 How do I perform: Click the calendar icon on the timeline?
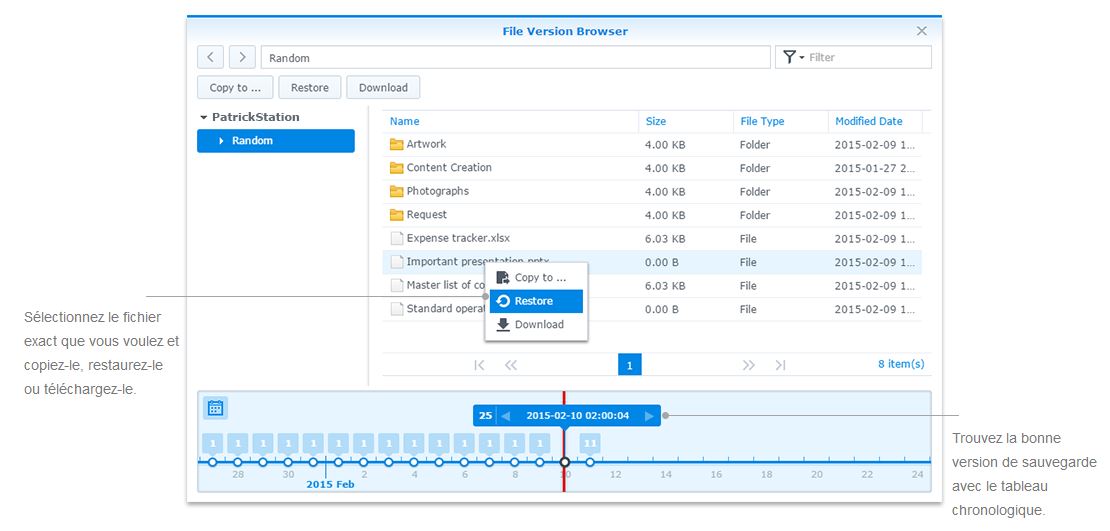[x=215, y=408]
